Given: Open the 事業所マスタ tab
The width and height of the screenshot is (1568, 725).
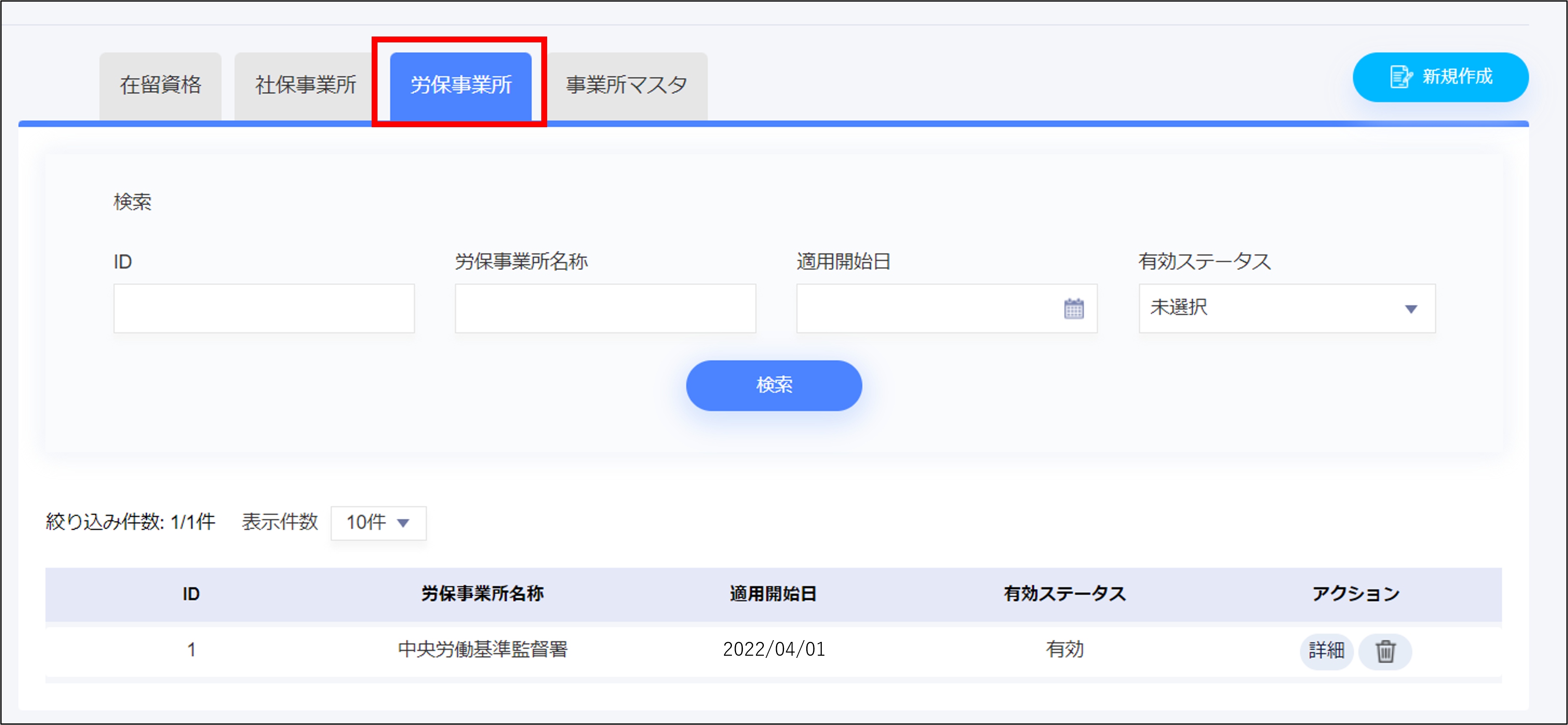Looking at the screenshot, I should (627, 85).
